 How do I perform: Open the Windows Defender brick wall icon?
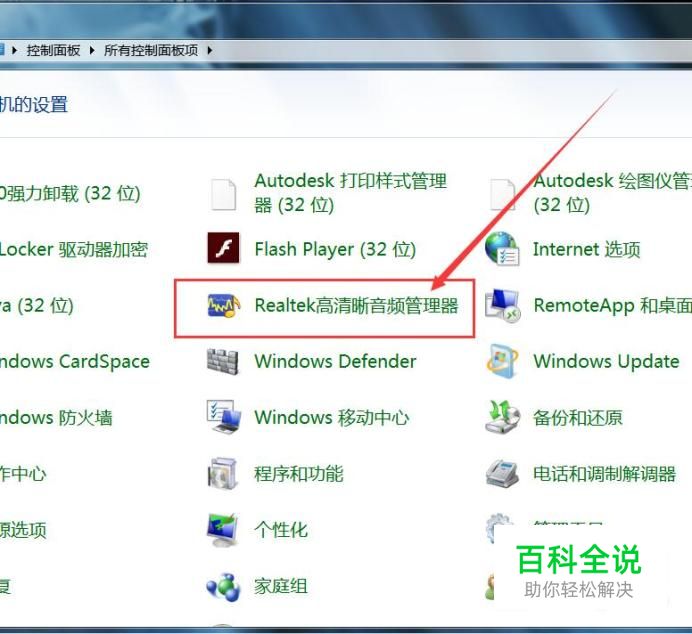pyautogui.click(x=223, y=362)
